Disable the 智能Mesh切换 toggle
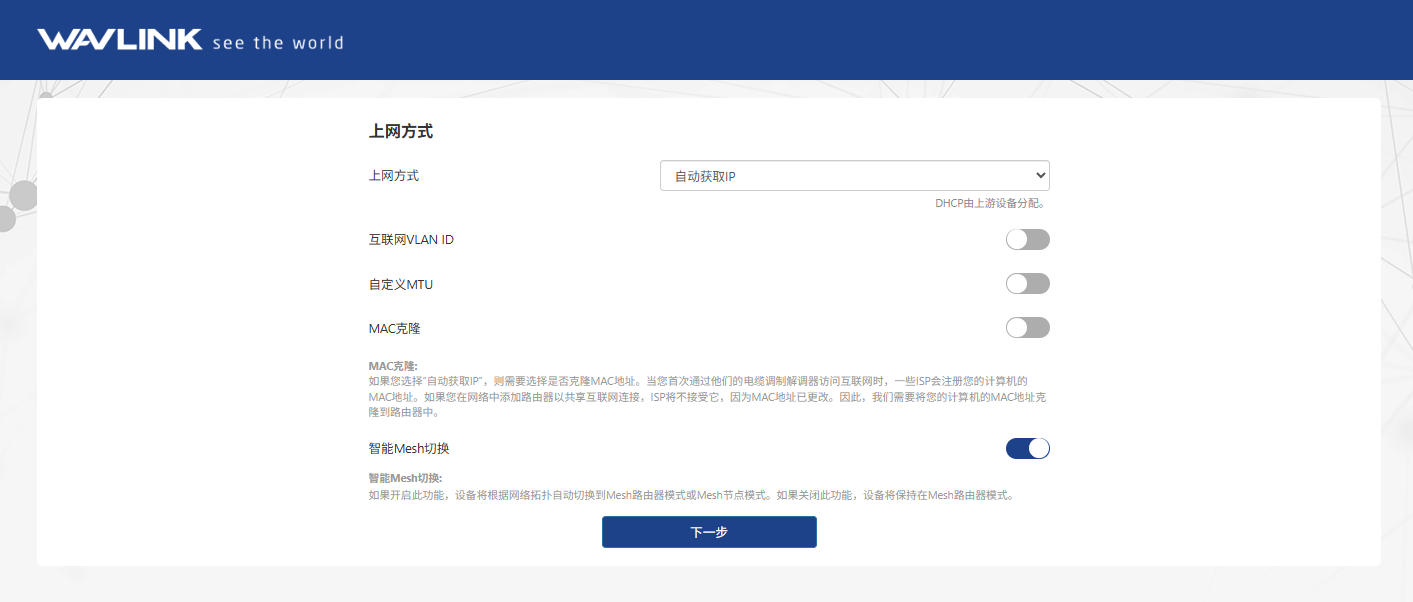Image resolution: width=1413 pixels, height=602 pixels. 1027,448
